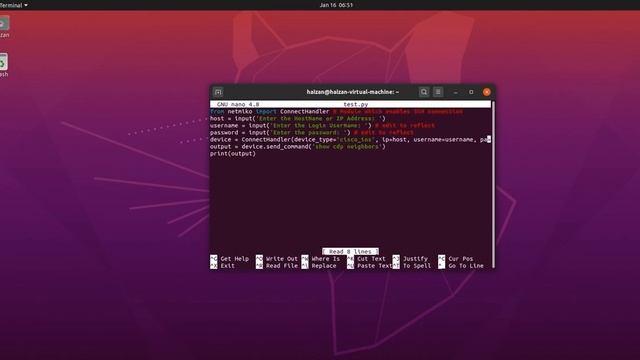Select the home folder desktop icon

tap(4, 27)
